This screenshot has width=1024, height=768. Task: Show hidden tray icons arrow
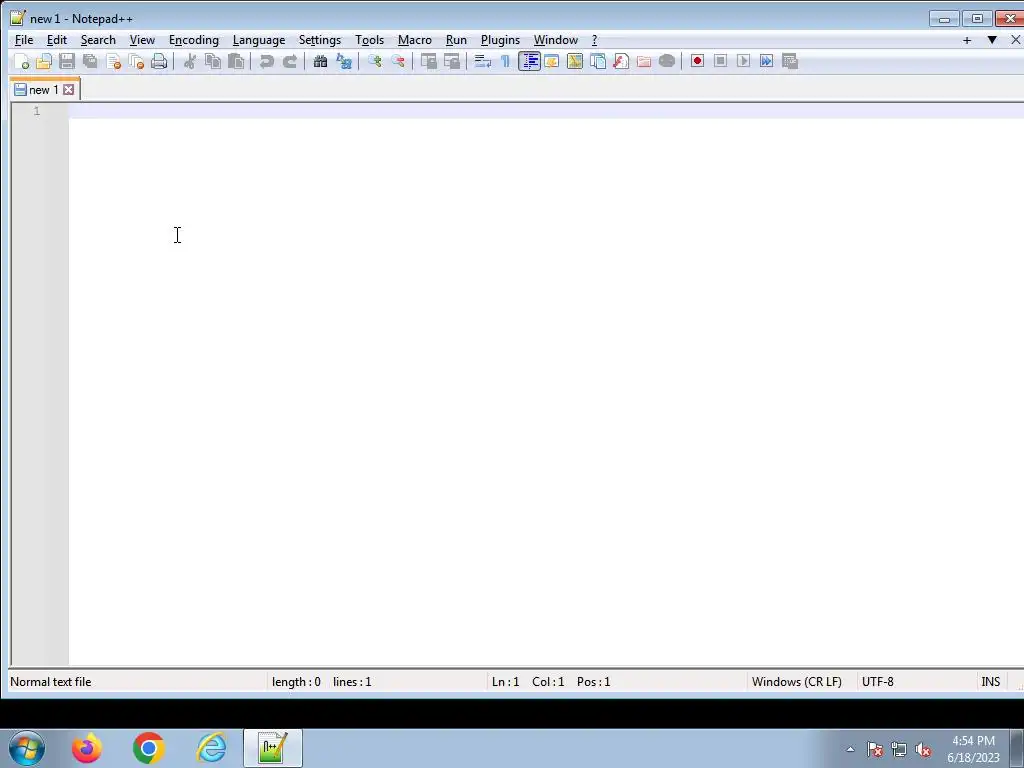pos(850,749)
